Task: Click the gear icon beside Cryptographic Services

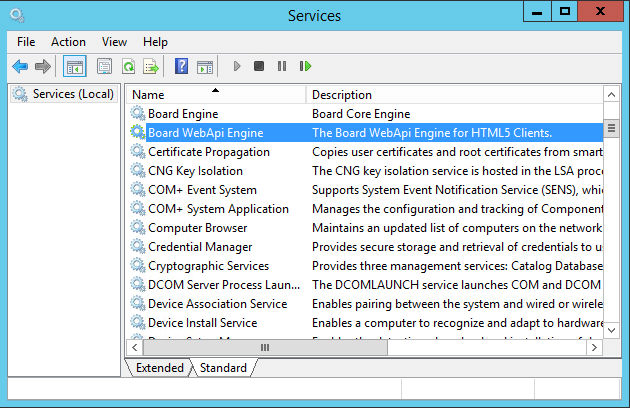Action: [138, 265]
